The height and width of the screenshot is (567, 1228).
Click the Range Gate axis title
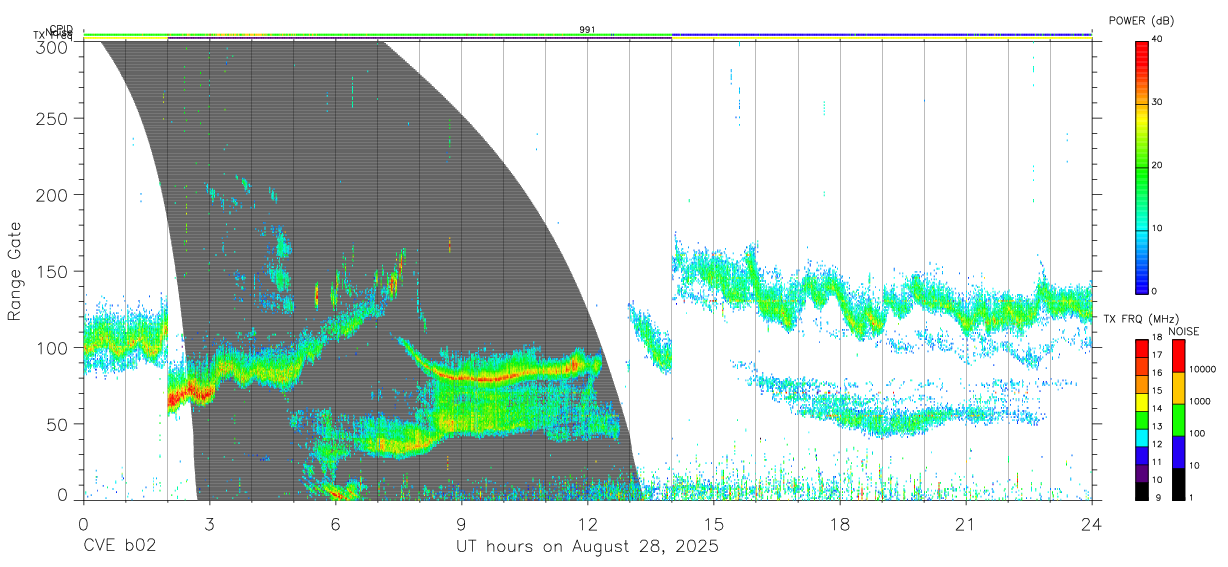click(x=16, y=272)
